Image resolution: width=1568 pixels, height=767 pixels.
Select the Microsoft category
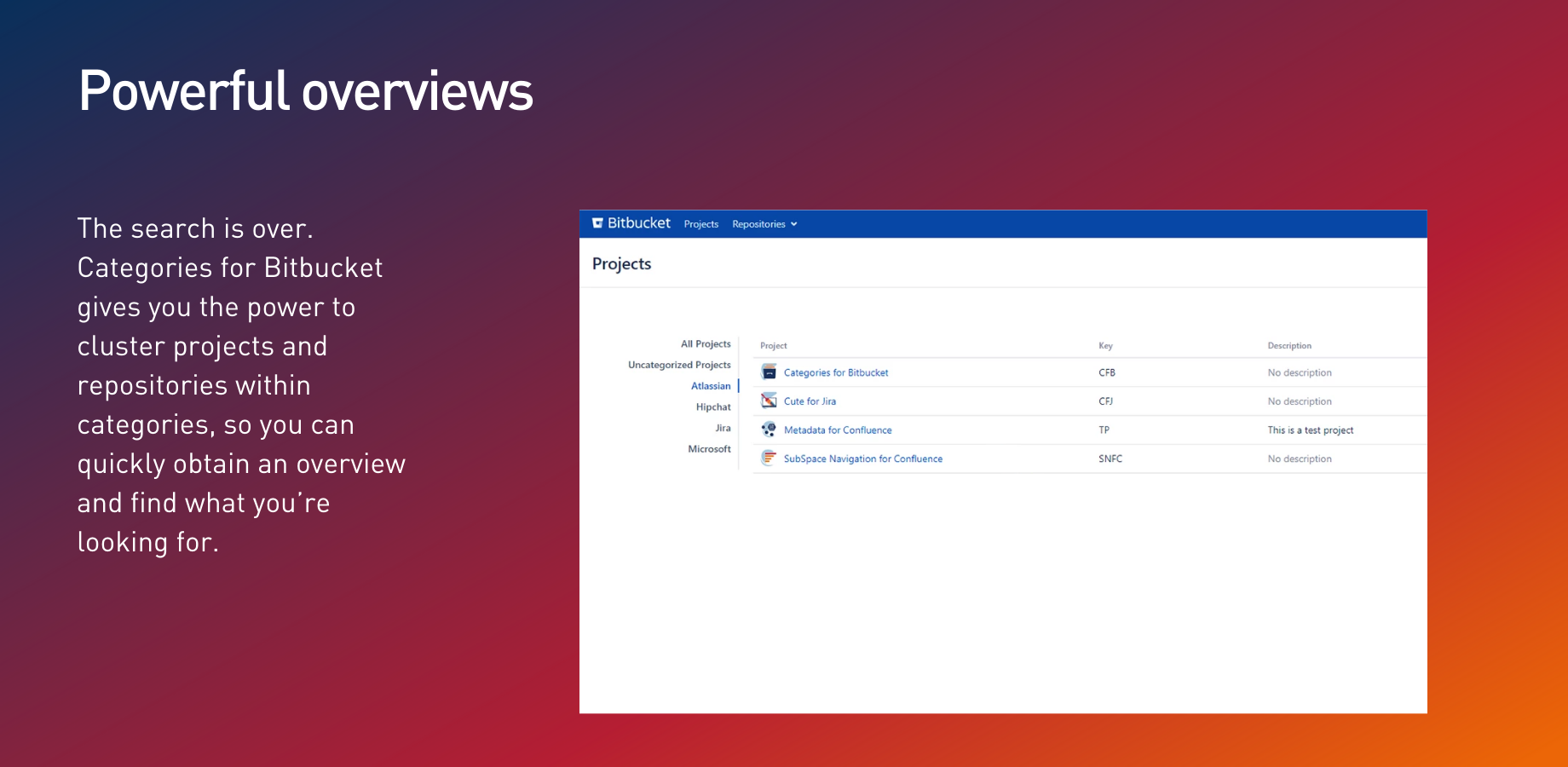pyautogui.click(x=709, y=449)
